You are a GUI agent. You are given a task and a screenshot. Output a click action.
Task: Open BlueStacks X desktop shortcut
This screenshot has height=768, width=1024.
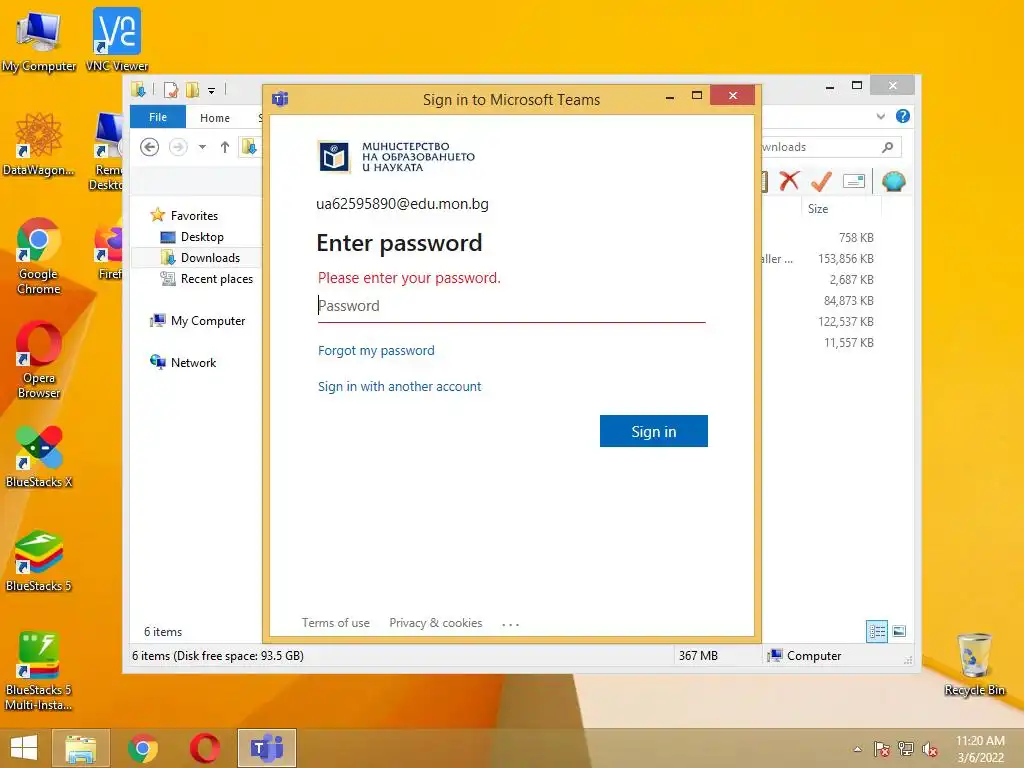[39, 456]
